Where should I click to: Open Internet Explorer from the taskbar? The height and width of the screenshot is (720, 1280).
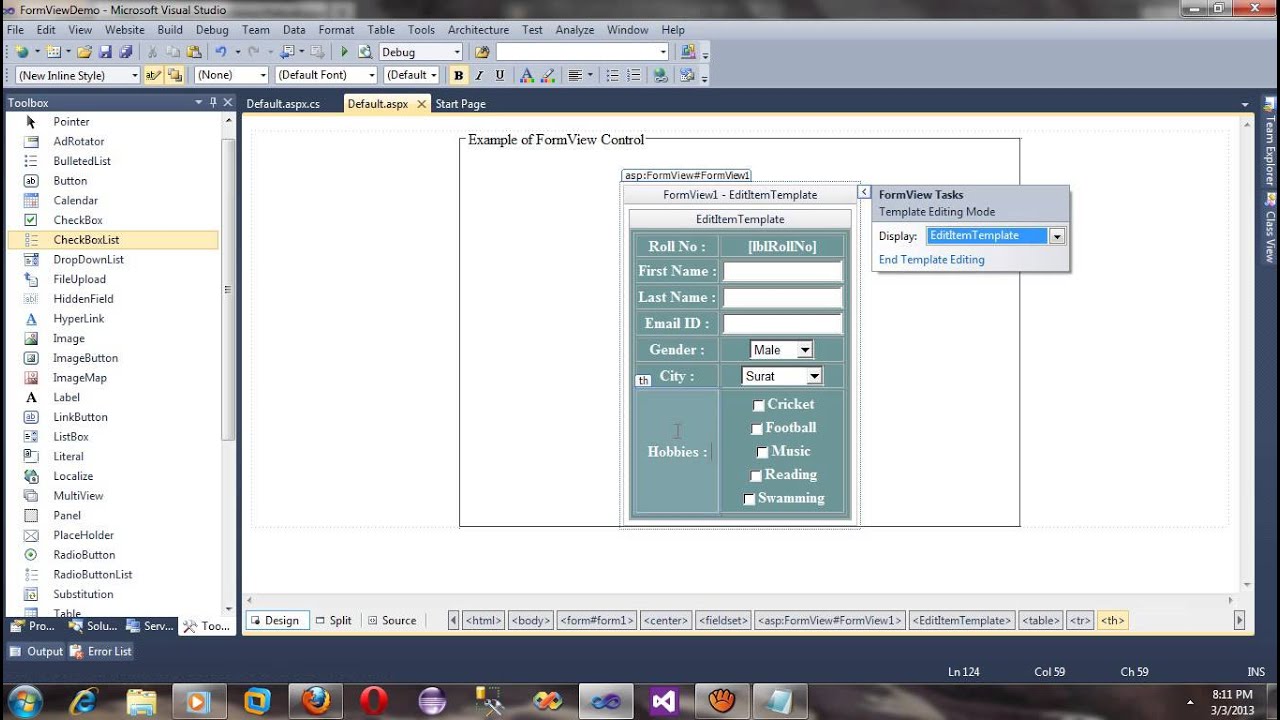83,701
